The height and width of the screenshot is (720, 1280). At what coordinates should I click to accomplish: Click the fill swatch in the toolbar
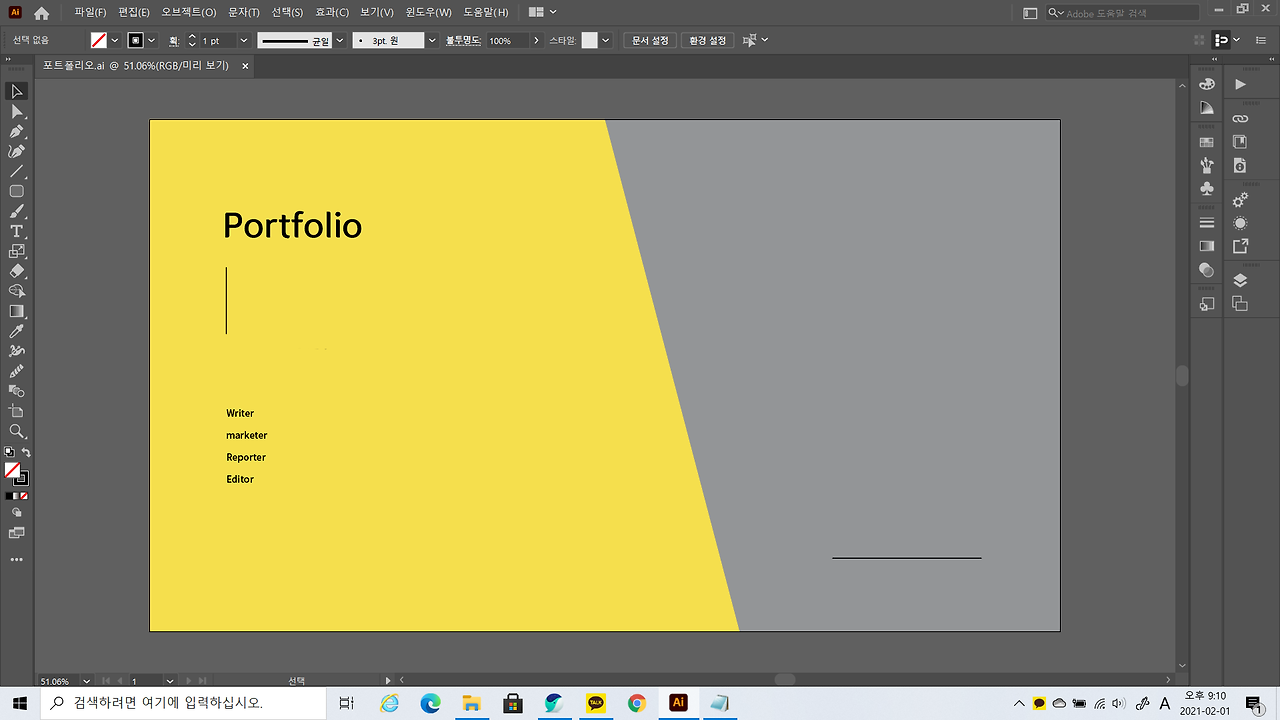point(12,470)
